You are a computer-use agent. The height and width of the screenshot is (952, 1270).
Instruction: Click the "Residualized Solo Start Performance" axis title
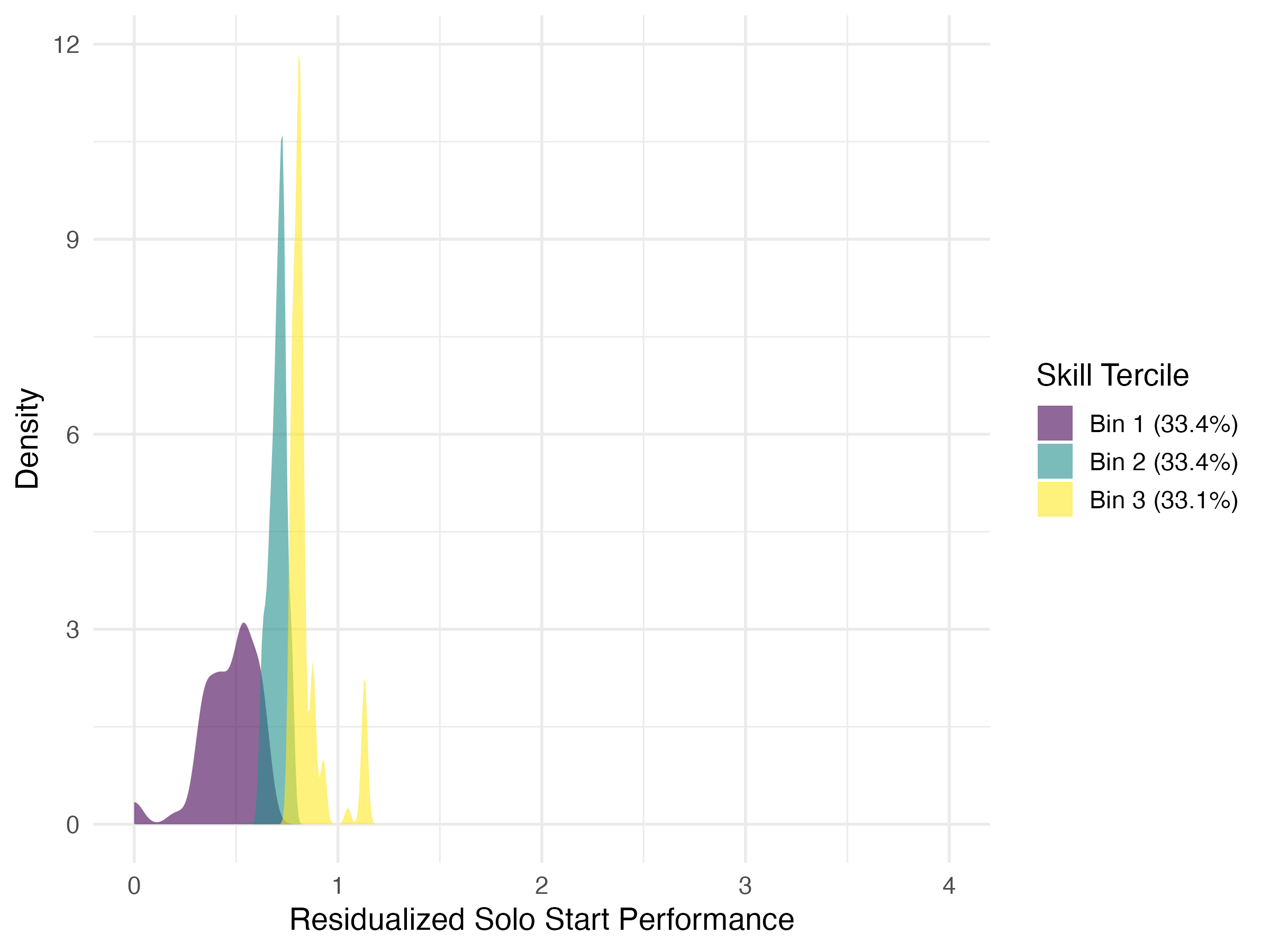pos(541,919)
